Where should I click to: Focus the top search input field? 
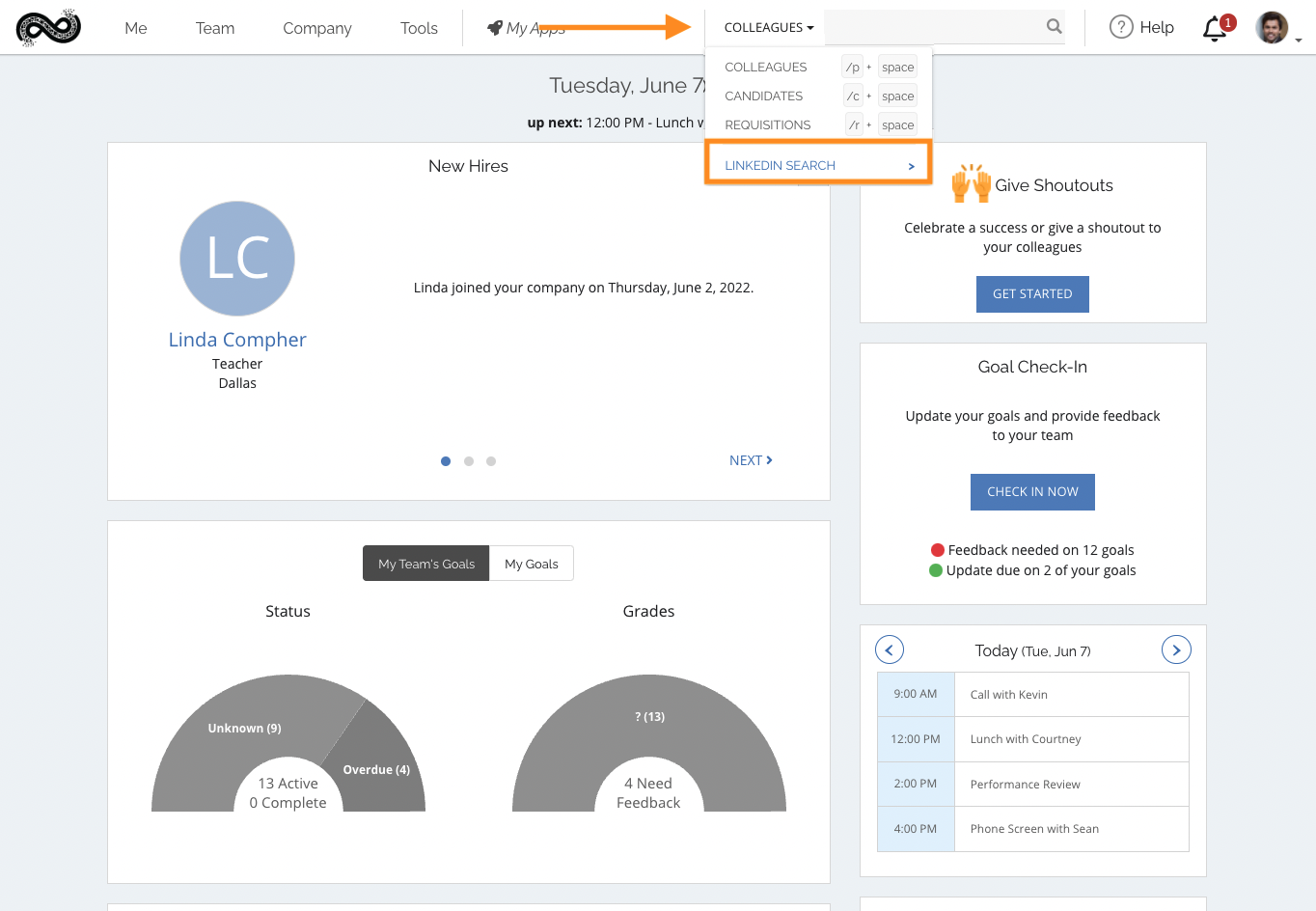click(933, 27)
